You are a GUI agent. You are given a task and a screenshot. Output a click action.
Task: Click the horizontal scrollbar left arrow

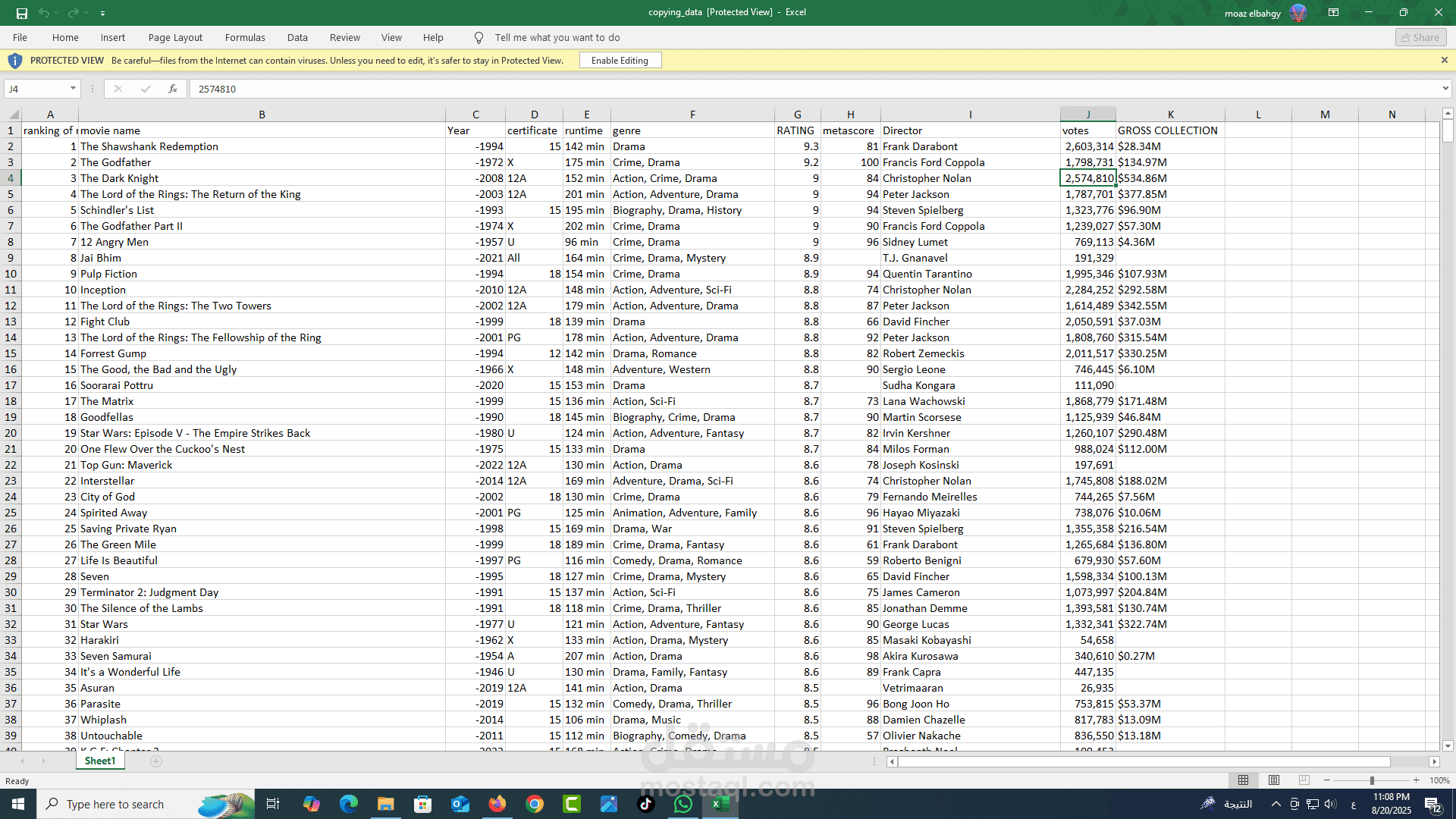(x=893, y=761)
